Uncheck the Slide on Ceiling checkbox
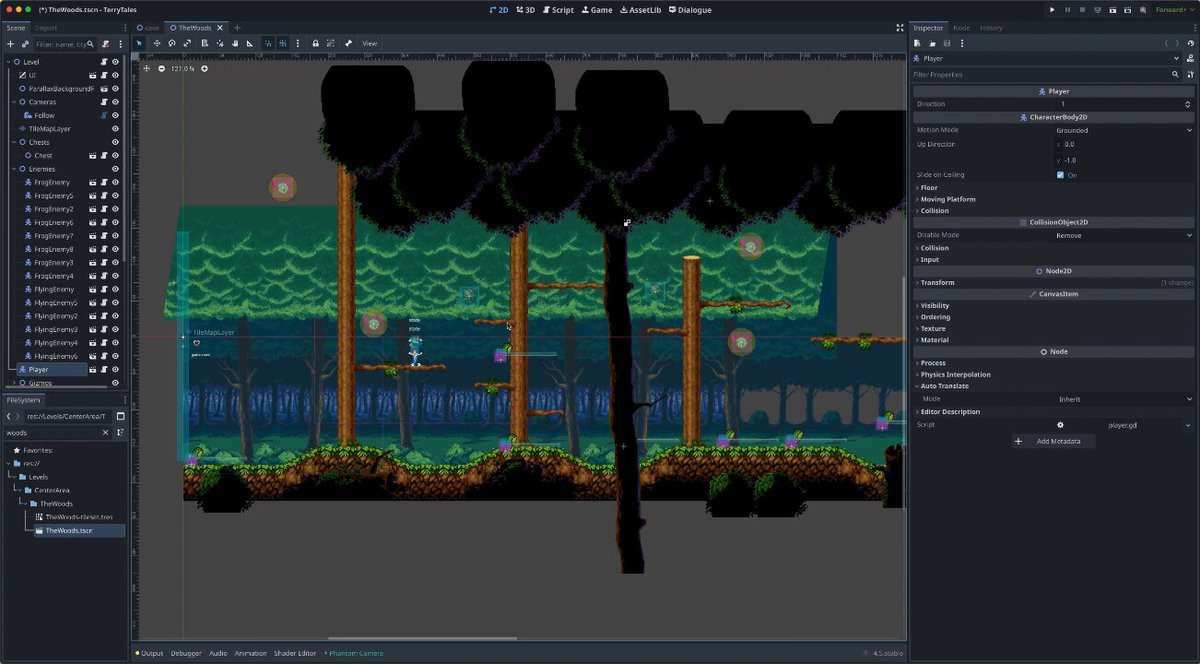This screenshot has width=1200, height=664. 1060,175
